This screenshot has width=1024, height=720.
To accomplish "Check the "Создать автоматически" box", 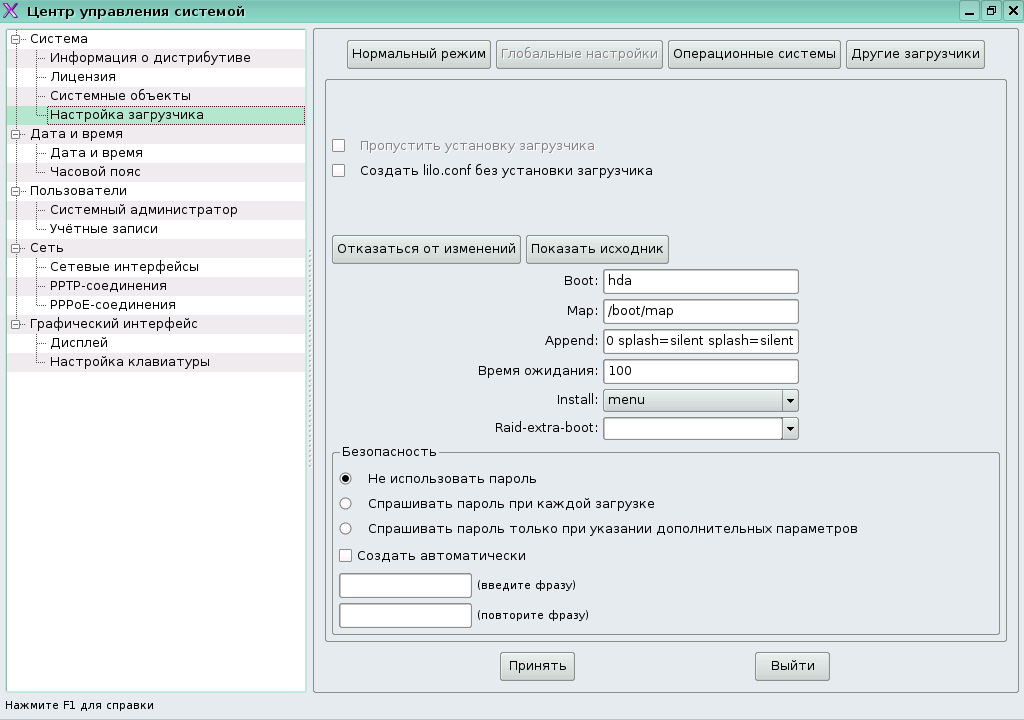I will [x=345, y=555].
